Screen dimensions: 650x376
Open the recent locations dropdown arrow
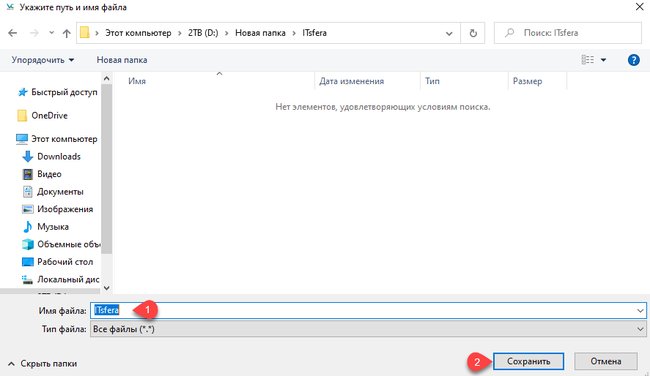tap(51, 32)
